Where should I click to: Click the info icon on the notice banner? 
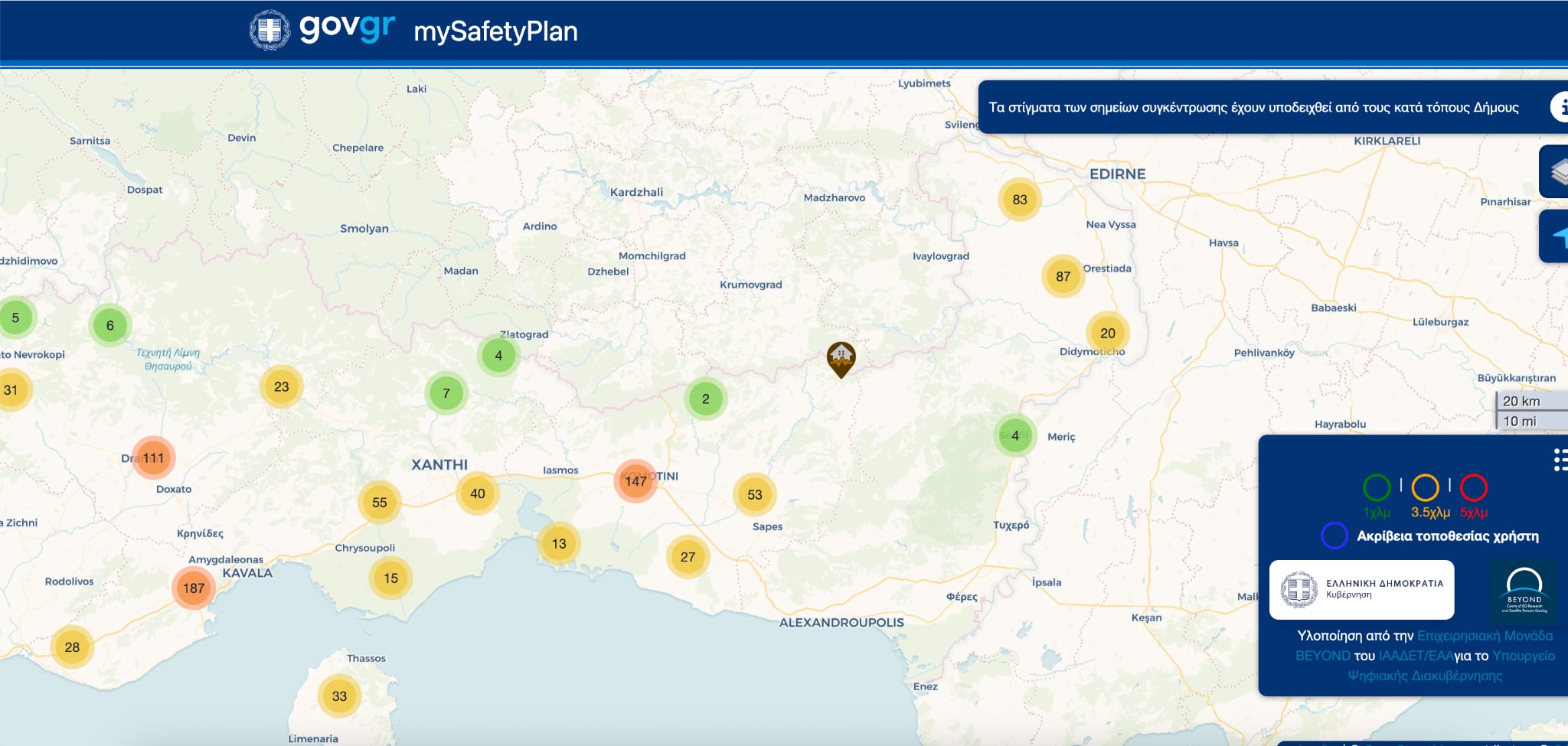click(1559, 107)
